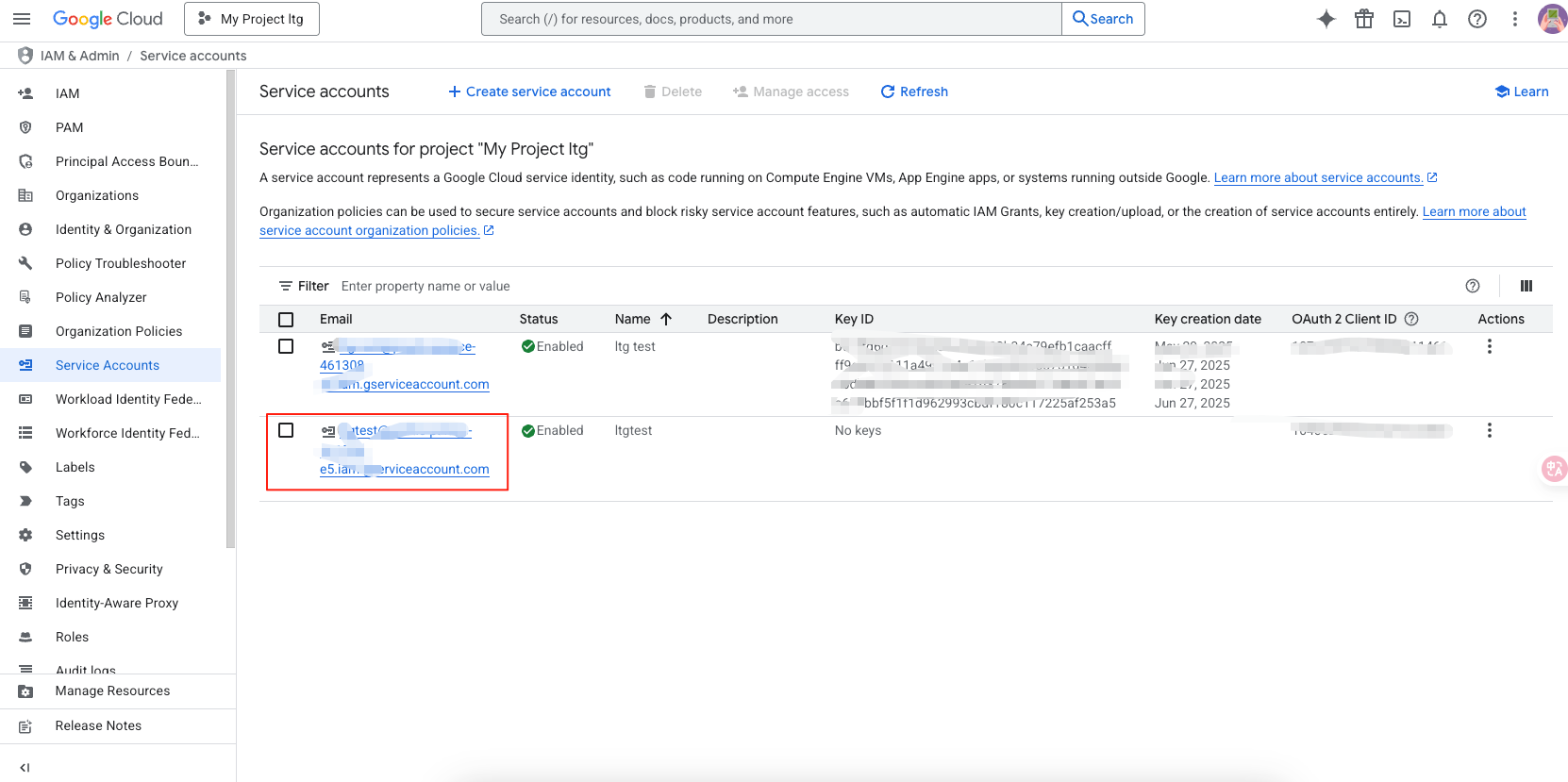Open the My Project ltg project picker
The width and height of the screenshot is (1568, 782).
(252, 19)
